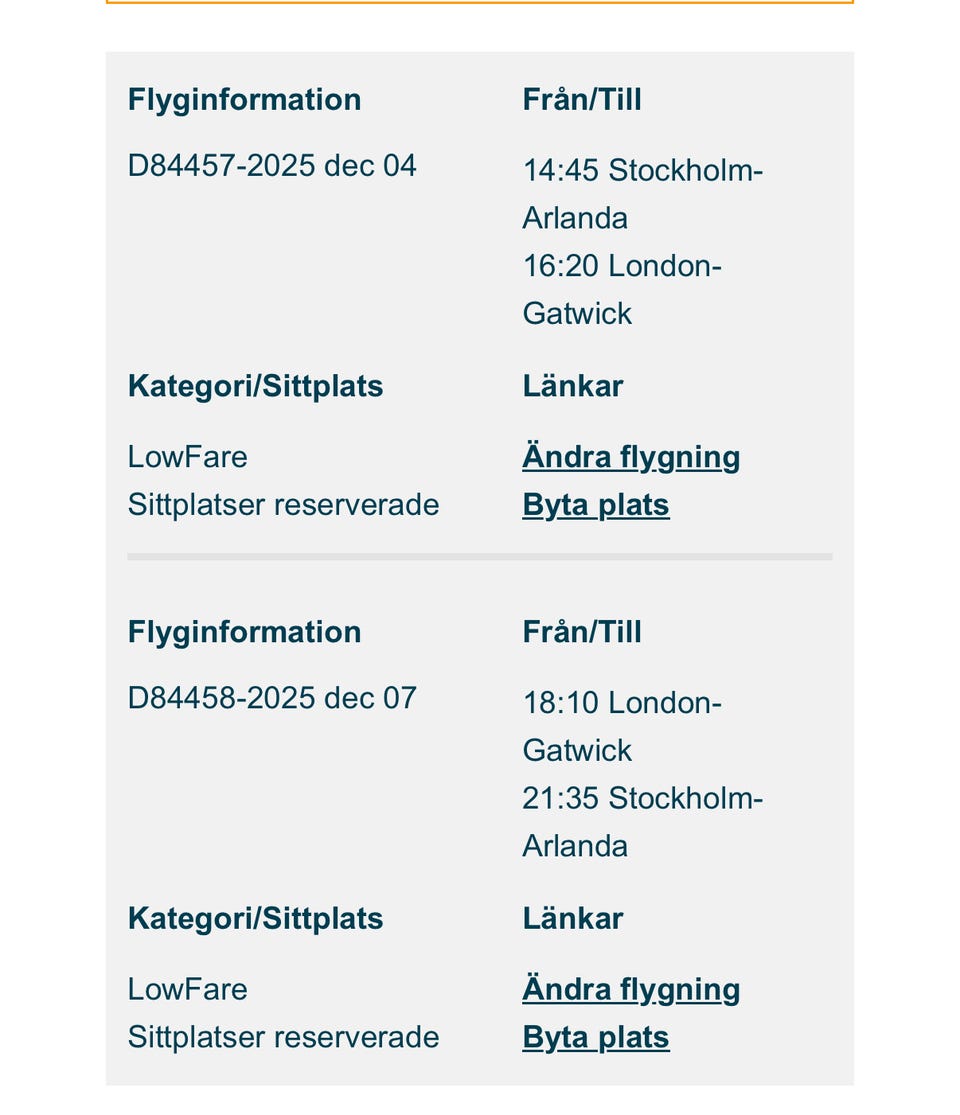Click the LowFare category for flight D84458
960x1115 pixels.
click(187, 989)
